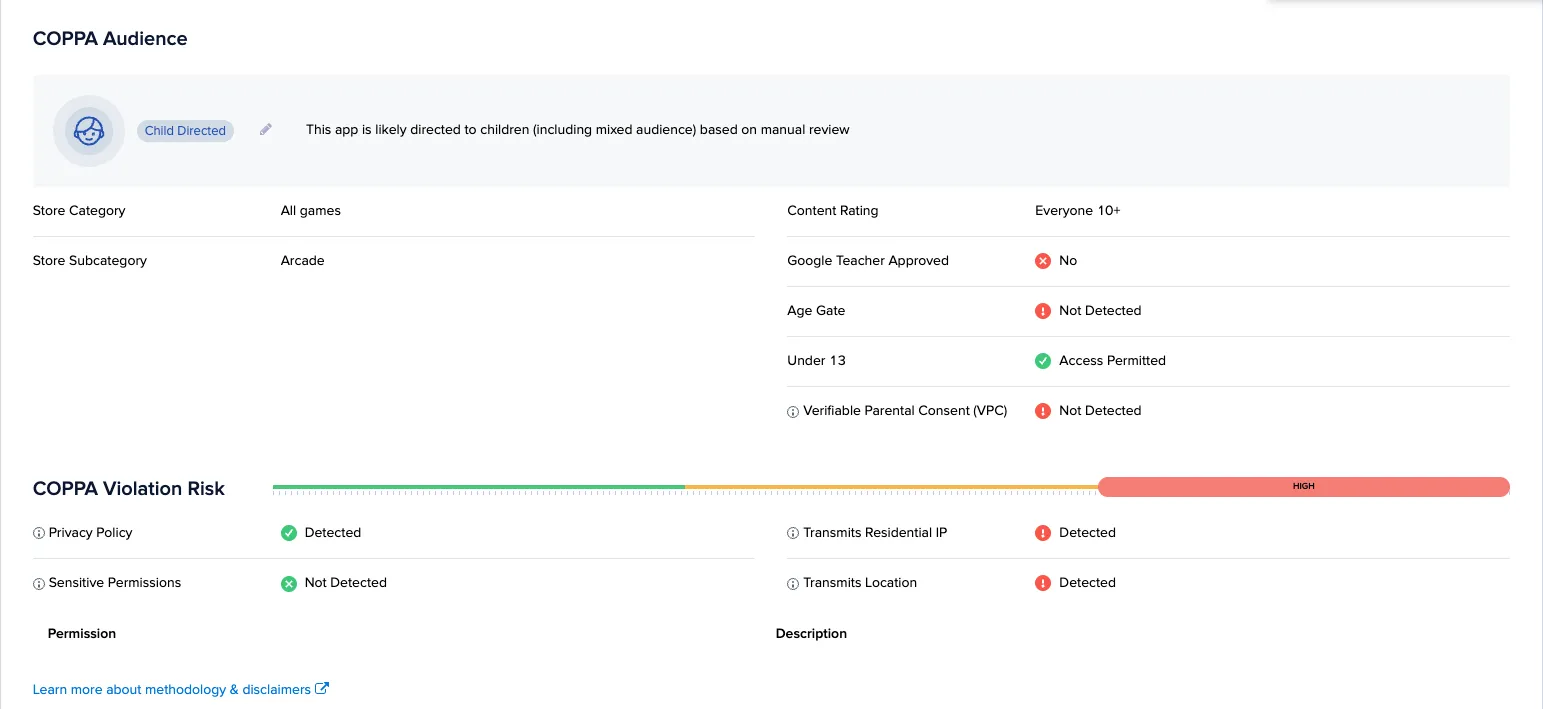This screenshot has height=709, width=1543.
Task: Edit the Child Directed classification pencil
Action: pos(266,130)
